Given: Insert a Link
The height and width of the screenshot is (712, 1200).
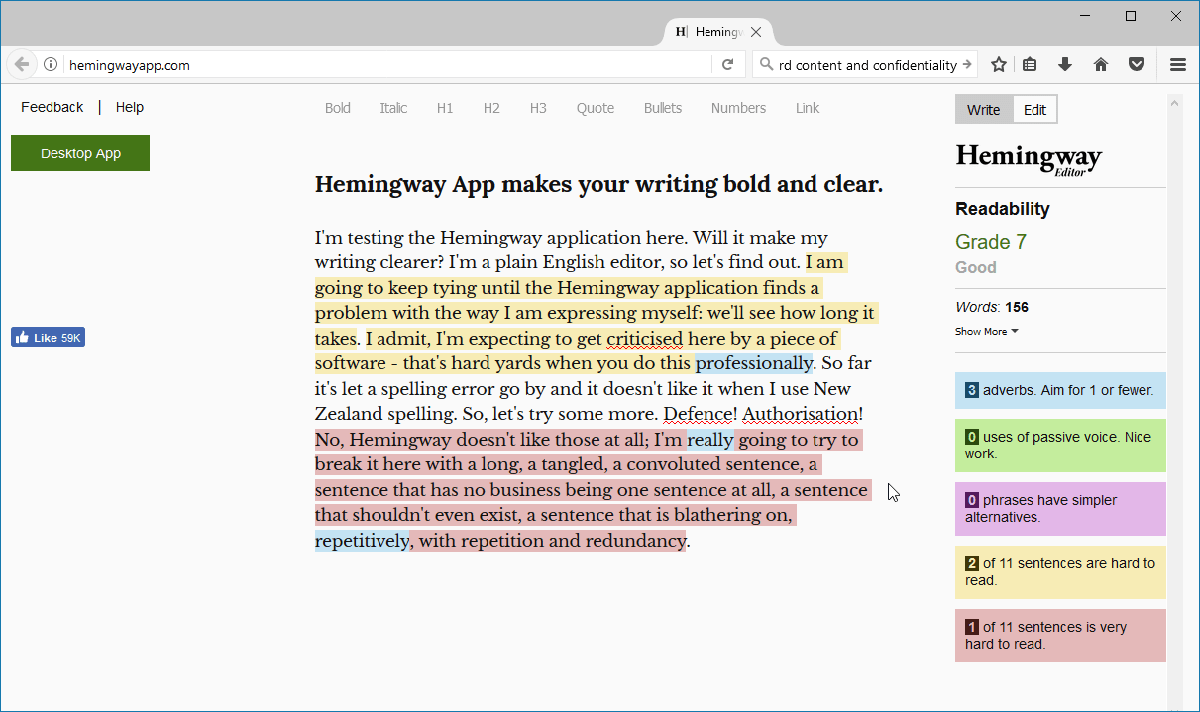Looking at the screenshot, I should (807, 108).
